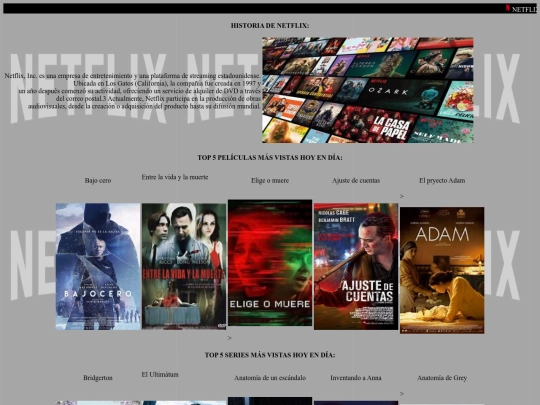Click 'TOP 5 SERIES MÁS VISTAS HOY EN DÍA:' heading
Screen dimensions: 540x405
tap(270, 355)
